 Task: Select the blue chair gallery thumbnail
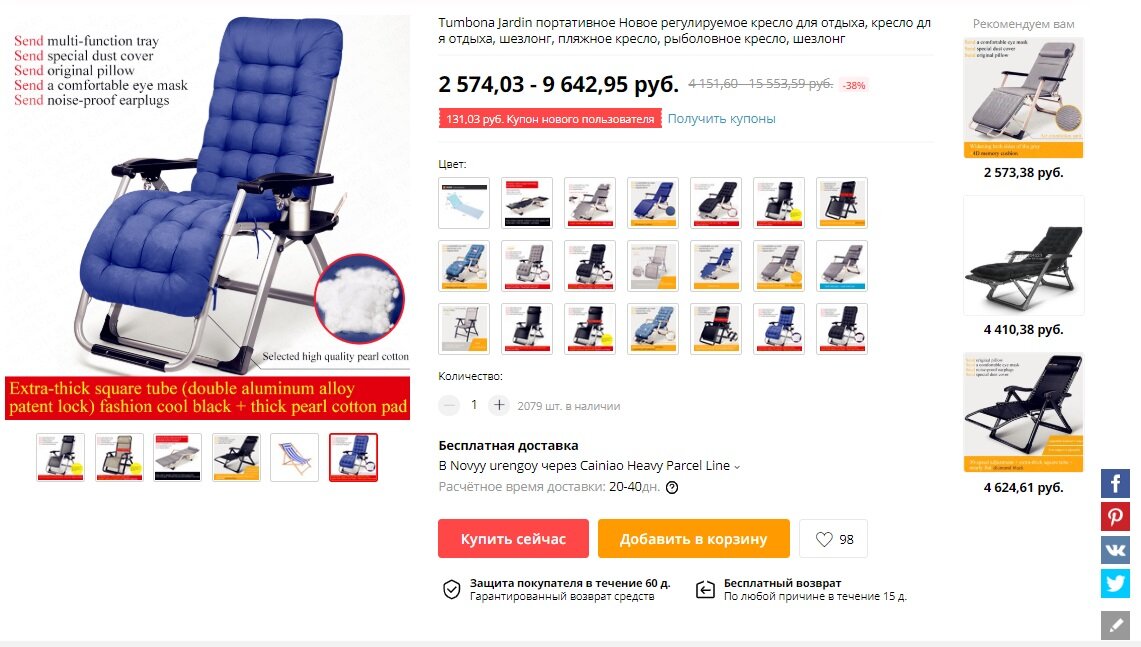[x=353, y=458]
